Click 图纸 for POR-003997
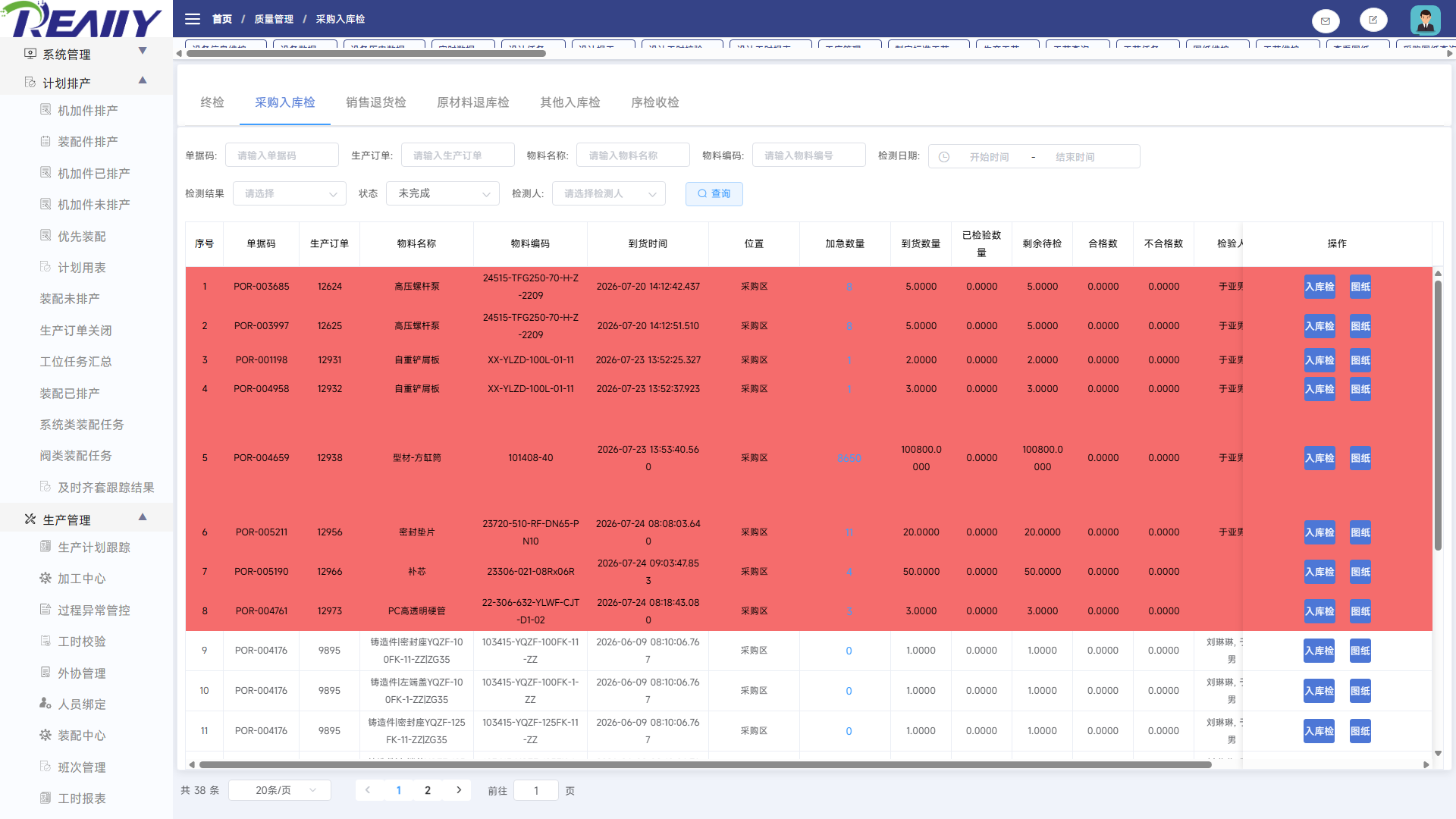 1360,326
